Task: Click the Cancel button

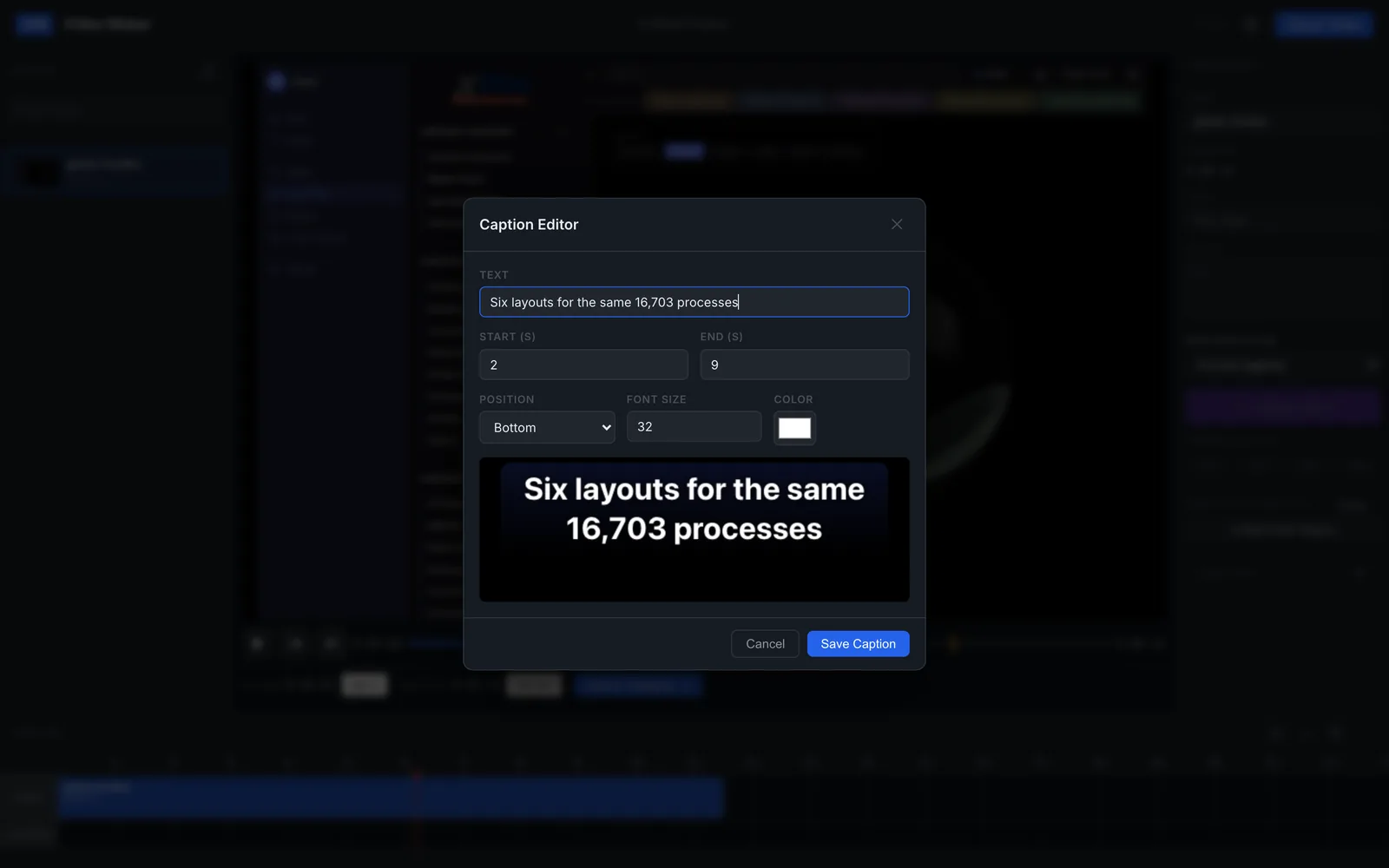Action: pos(765,644)
